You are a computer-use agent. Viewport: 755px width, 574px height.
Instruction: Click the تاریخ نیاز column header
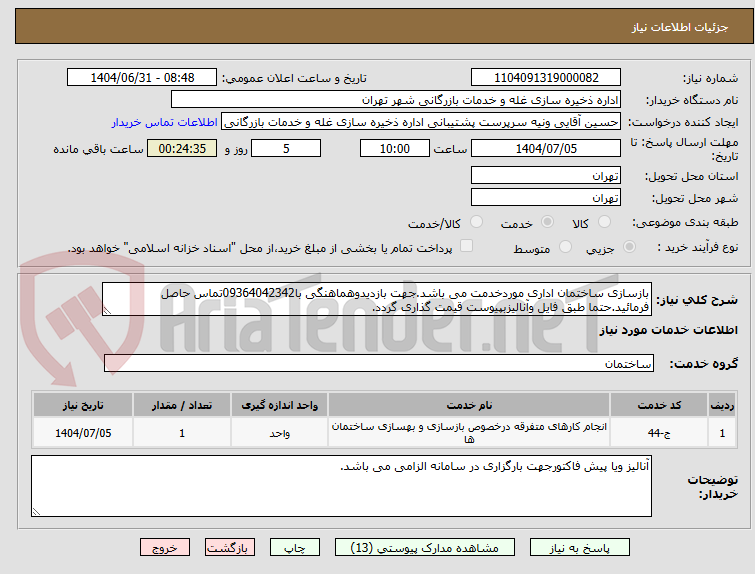[83, 405]
